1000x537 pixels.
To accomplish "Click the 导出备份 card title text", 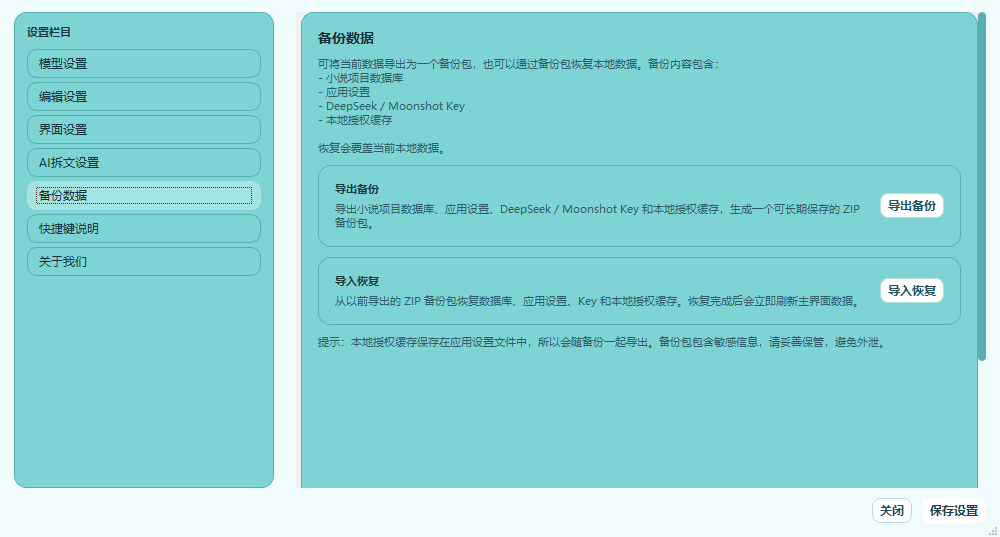I will coord(357,189).
